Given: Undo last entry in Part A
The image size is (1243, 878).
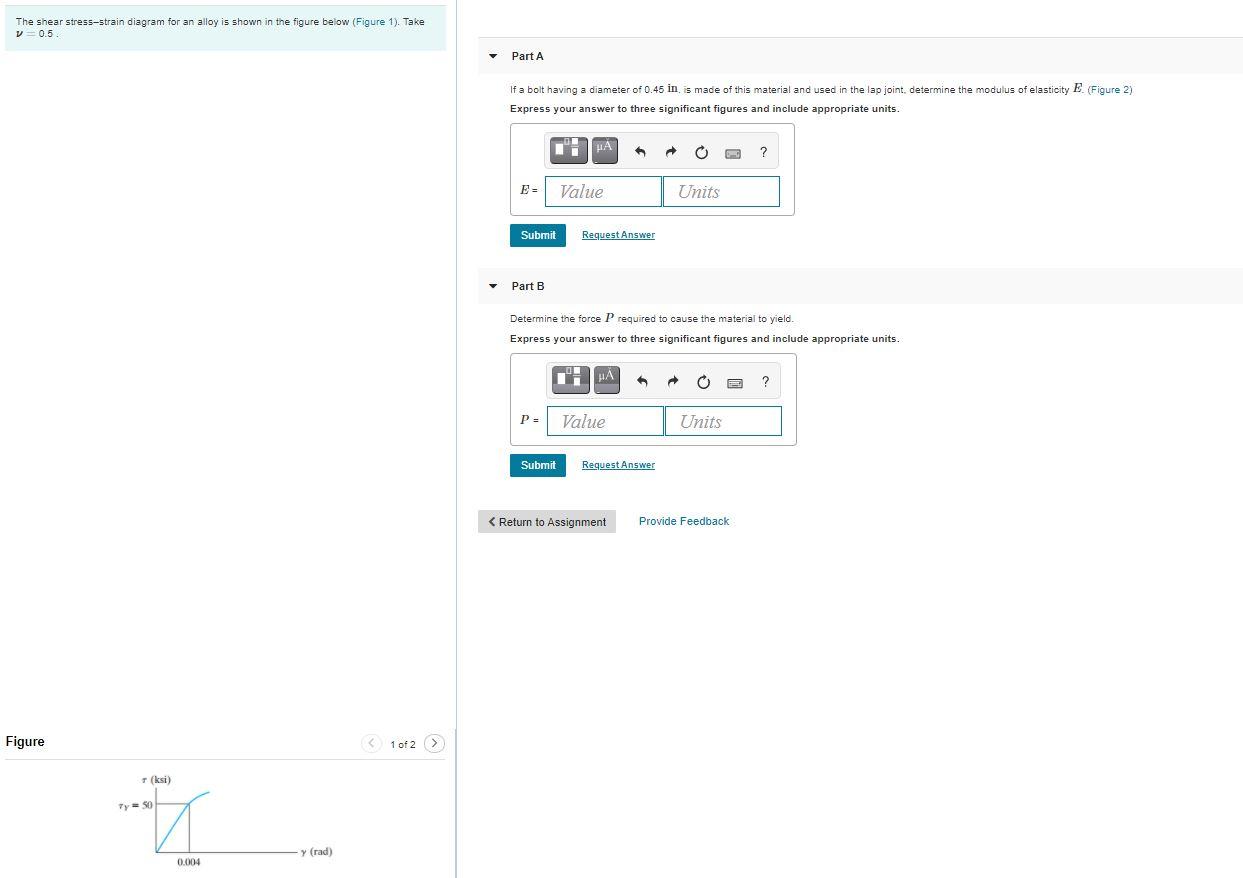Looking at the screenshot, I should coord(641,152).
